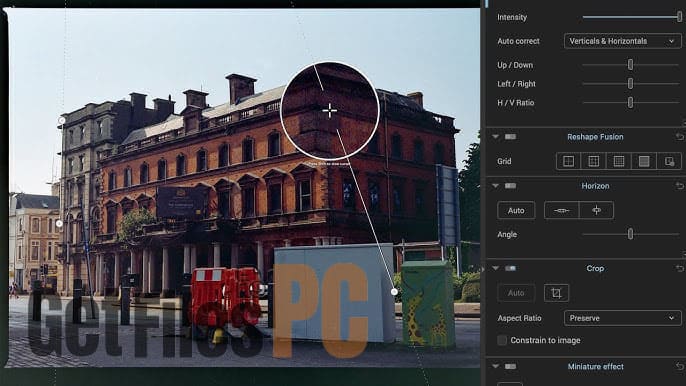Click the Up / Down label
Viewport: 686px width, 386px height.
pos(515,65)
